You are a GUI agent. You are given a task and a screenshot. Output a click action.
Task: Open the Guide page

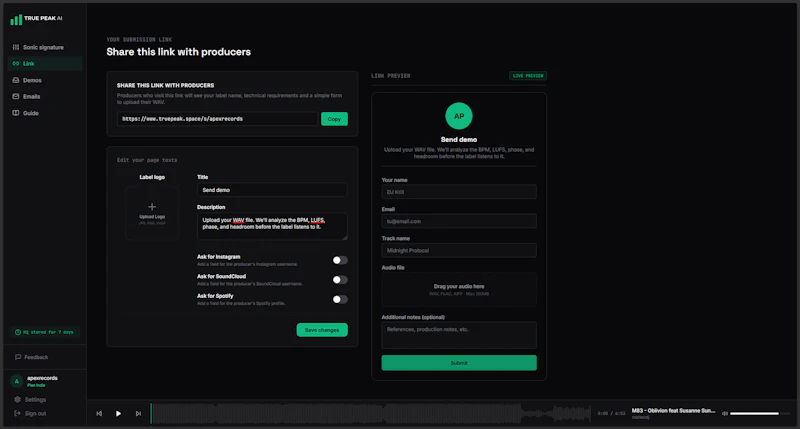click(x=45, y=113)
